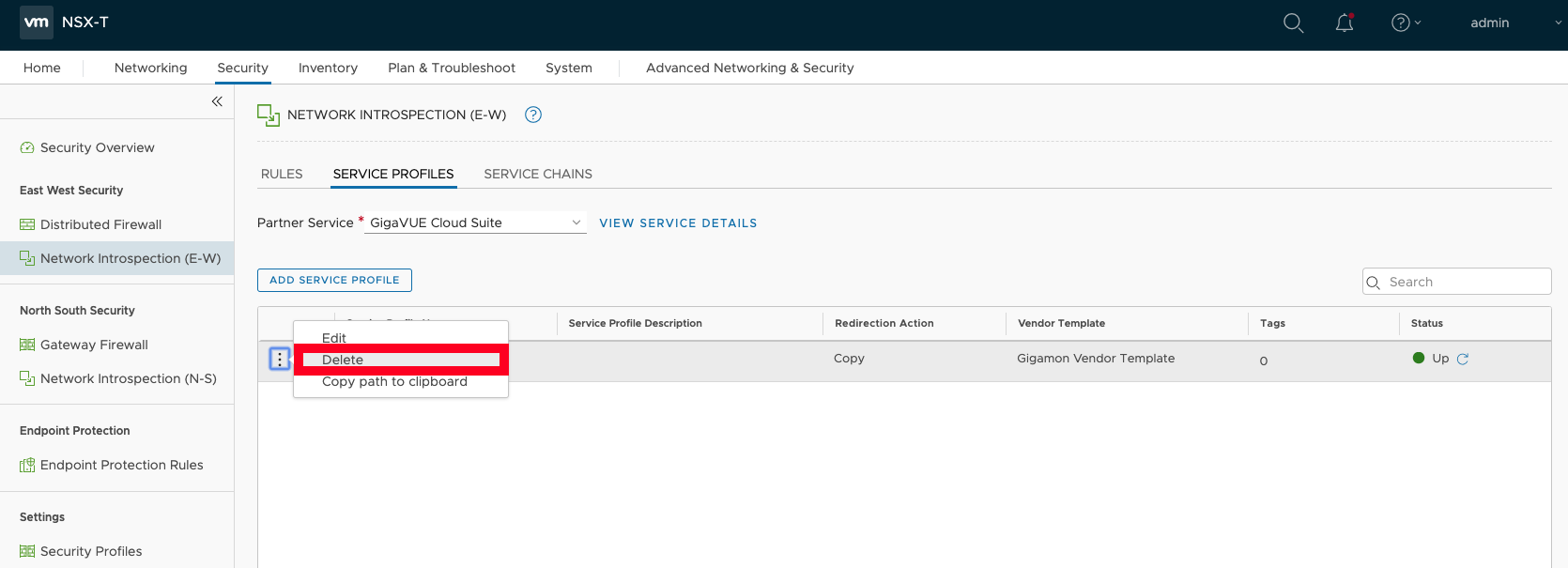Open Gateway Firewall page
This screenshot has height=568, width=1568.
click(x=94, y=345)
